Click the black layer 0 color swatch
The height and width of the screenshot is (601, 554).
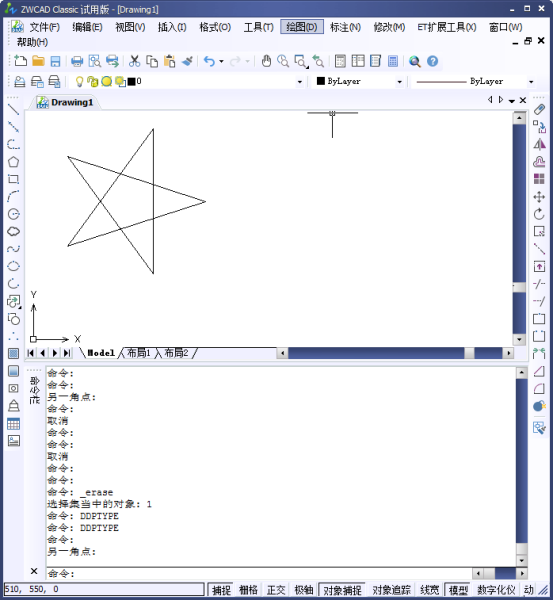(x=132, y=82)
